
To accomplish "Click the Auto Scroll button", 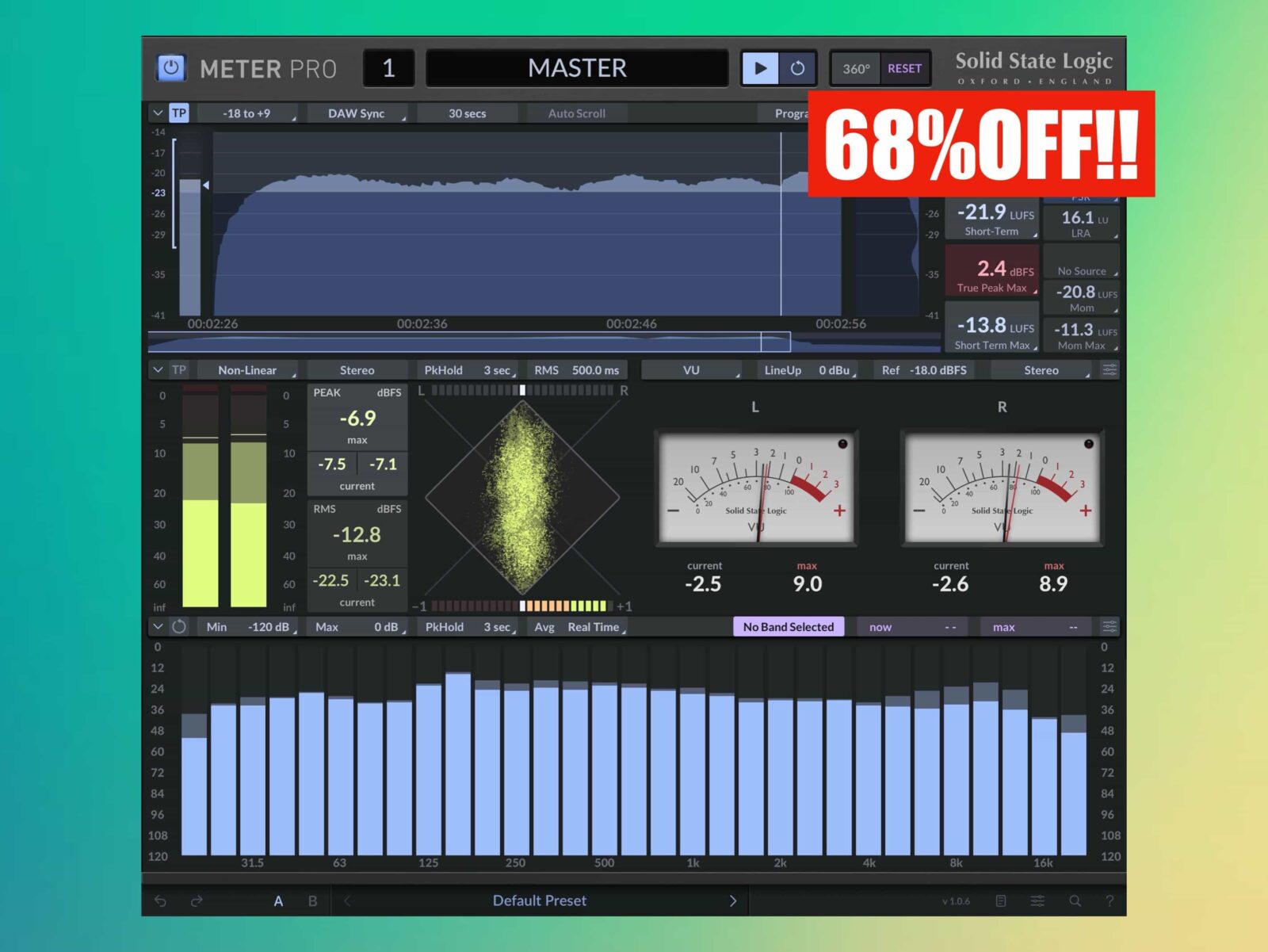I will pyautogui.click(x=576, y=113).
